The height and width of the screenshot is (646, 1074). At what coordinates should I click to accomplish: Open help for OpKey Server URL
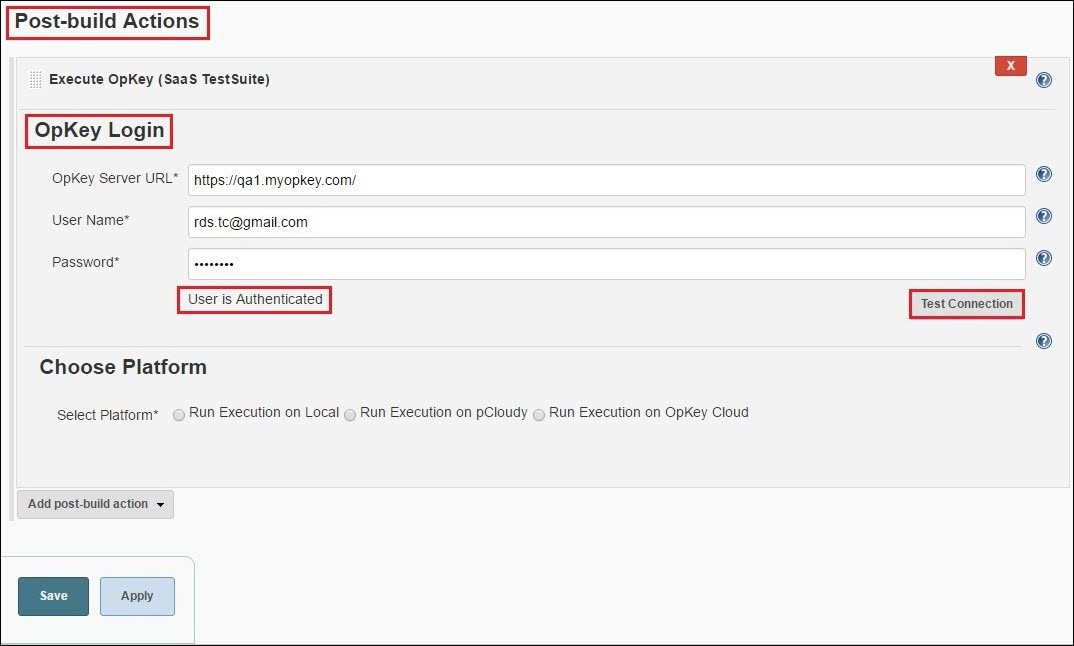tap(1043, 174)
